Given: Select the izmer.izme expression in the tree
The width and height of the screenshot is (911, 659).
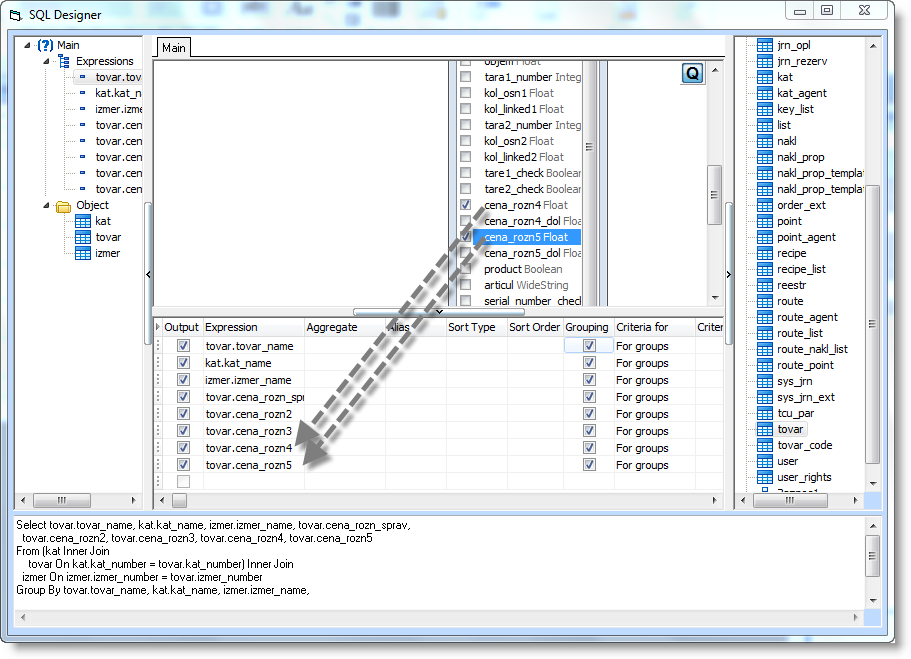Looking at the screenshot, I should click(x=119, y=109).
